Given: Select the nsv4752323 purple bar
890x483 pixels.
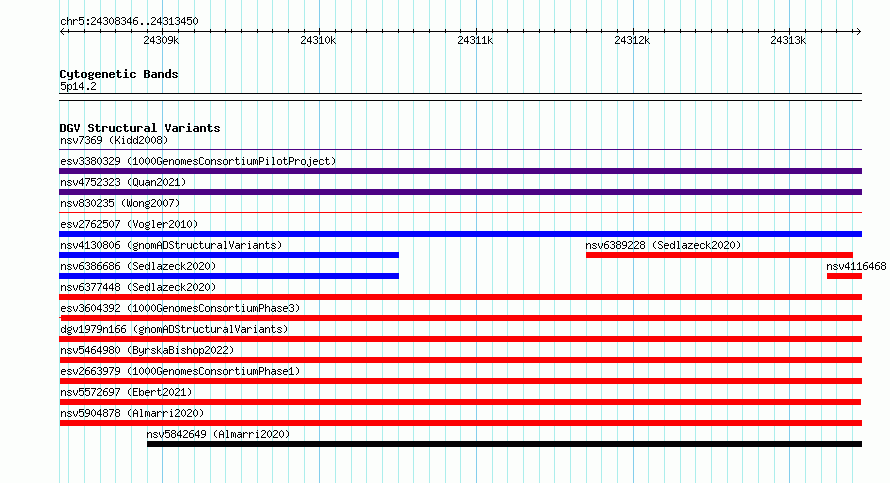Looking at the screenshot, I should pyautogui.click(x=460, y=192).
